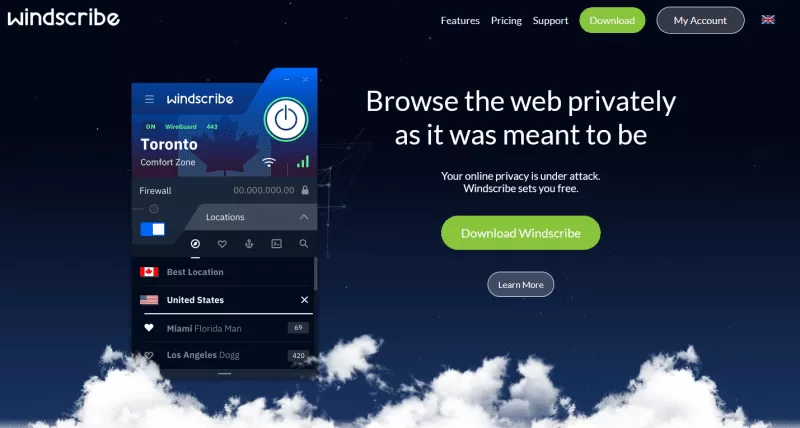Click the Learn More button
800x428 pixels.
pyautogui.click(x=520, y=285)
